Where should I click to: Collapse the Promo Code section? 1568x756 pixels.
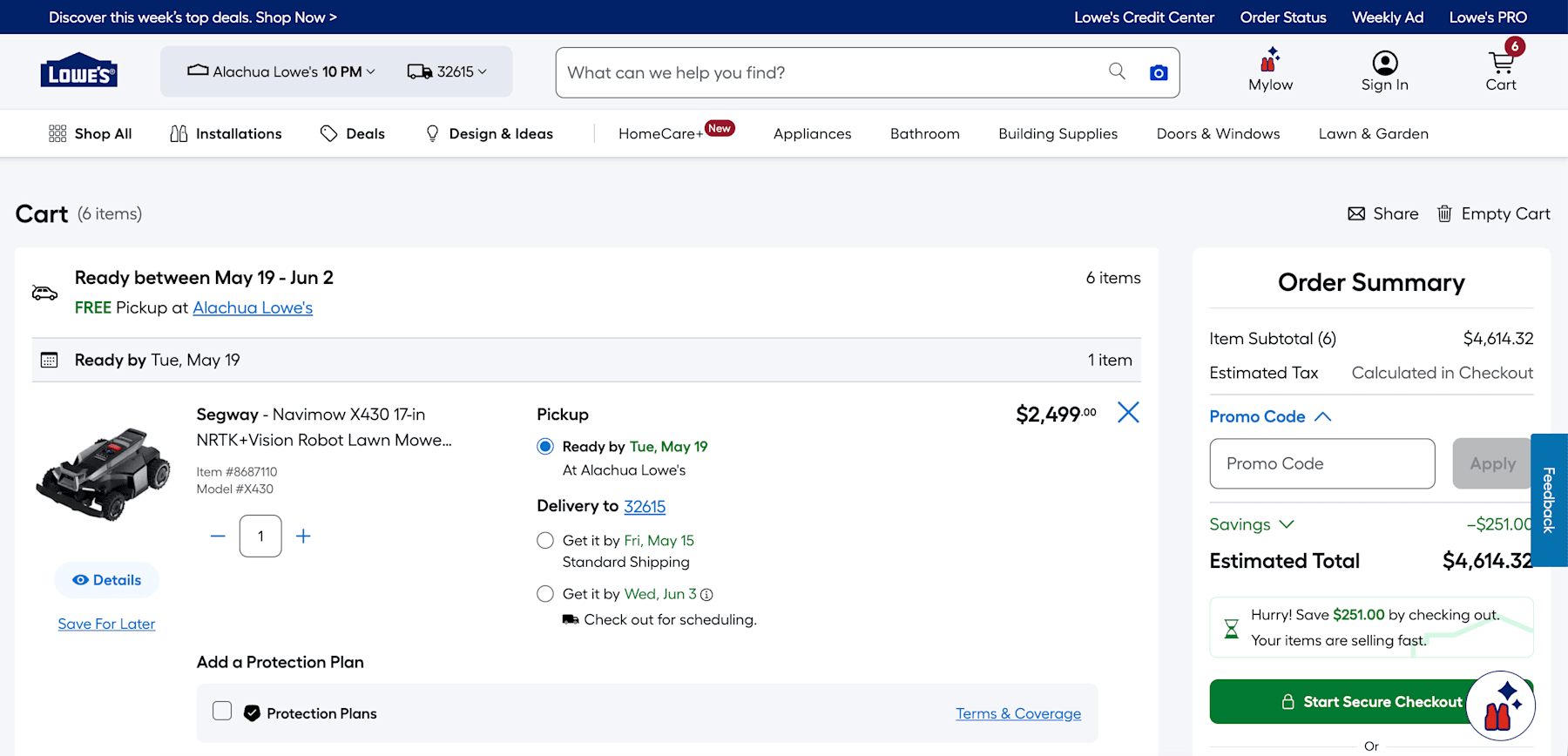click(1270, 416)
